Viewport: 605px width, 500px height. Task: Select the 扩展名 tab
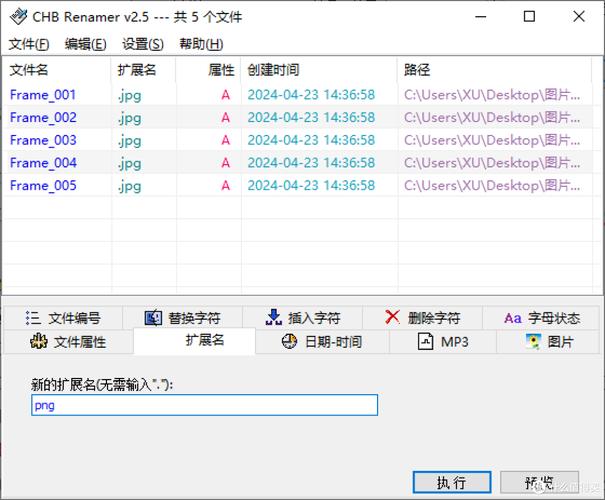(x=194, y=341)
